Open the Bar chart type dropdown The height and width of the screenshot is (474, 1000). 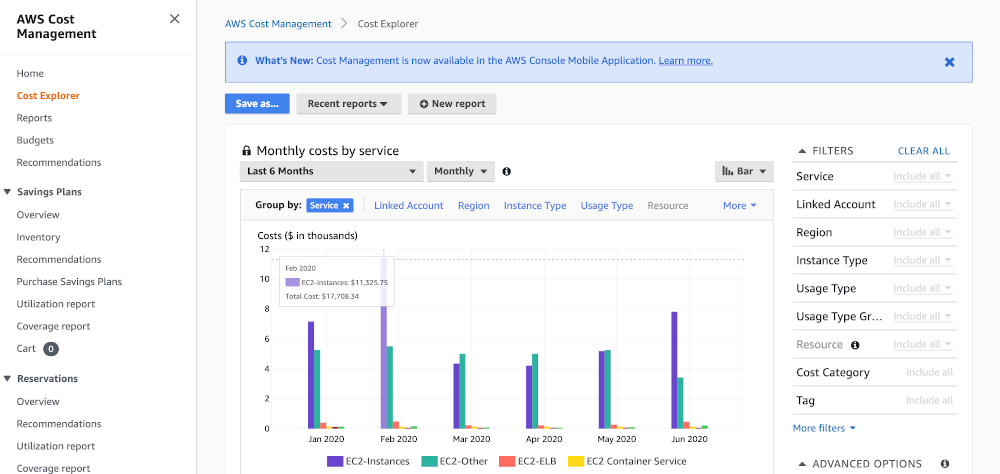tap(744, 172)
